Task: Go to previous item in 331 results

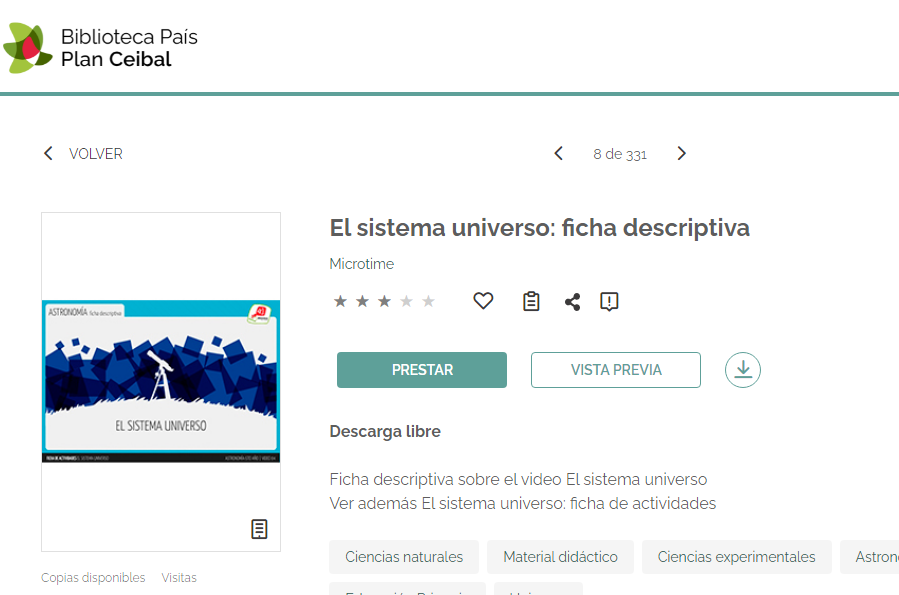Action: click(x=558, y=154)
